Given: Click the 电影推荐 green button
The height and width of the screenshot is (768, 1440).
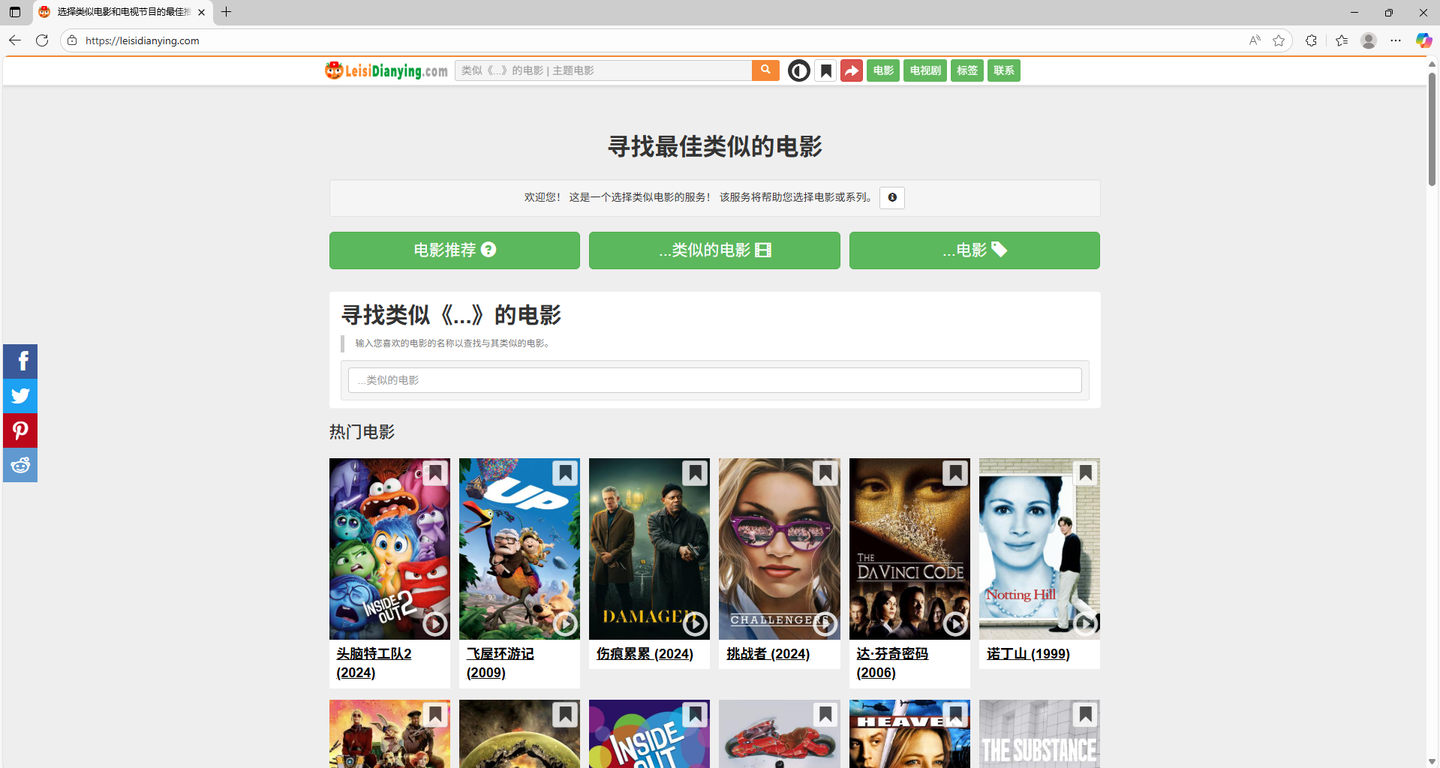Looking at the screenshot, I should point(454,250).
